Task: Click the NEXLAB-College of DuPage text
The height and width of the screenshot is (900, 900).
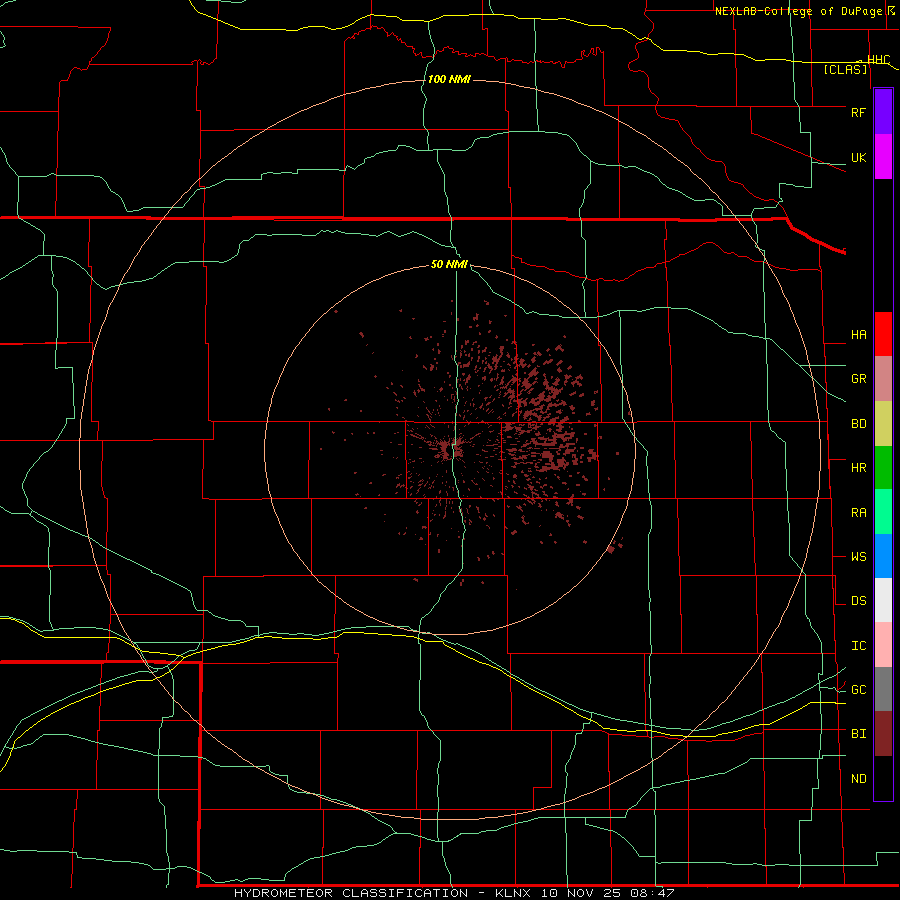Action: 800,11
